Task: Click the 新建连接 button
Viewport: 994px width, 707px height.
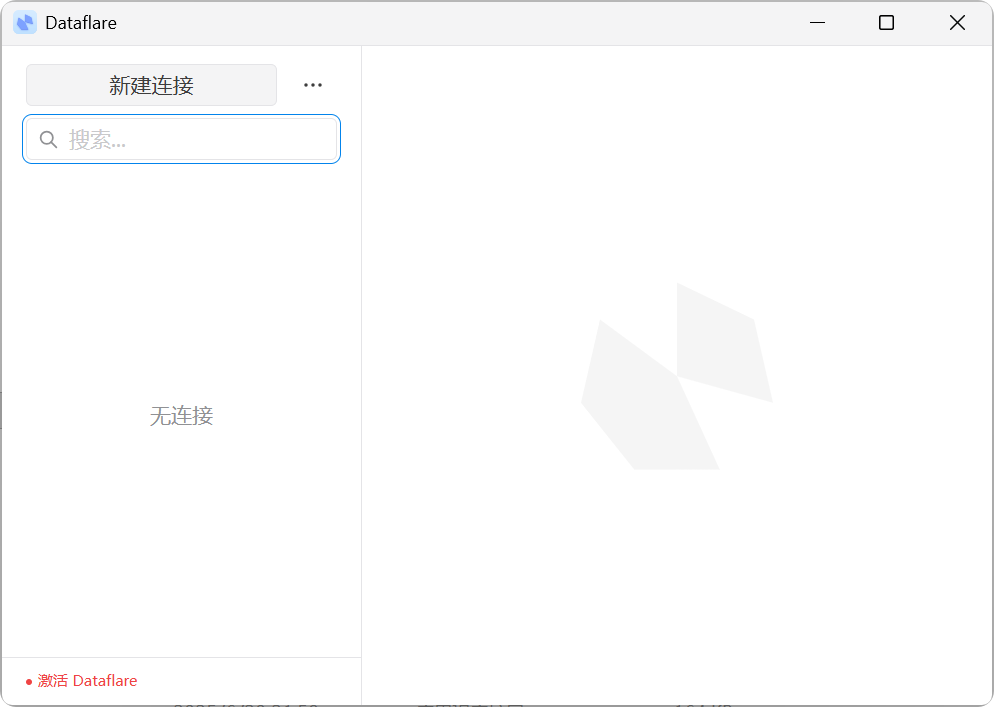Action: (151, 85)
